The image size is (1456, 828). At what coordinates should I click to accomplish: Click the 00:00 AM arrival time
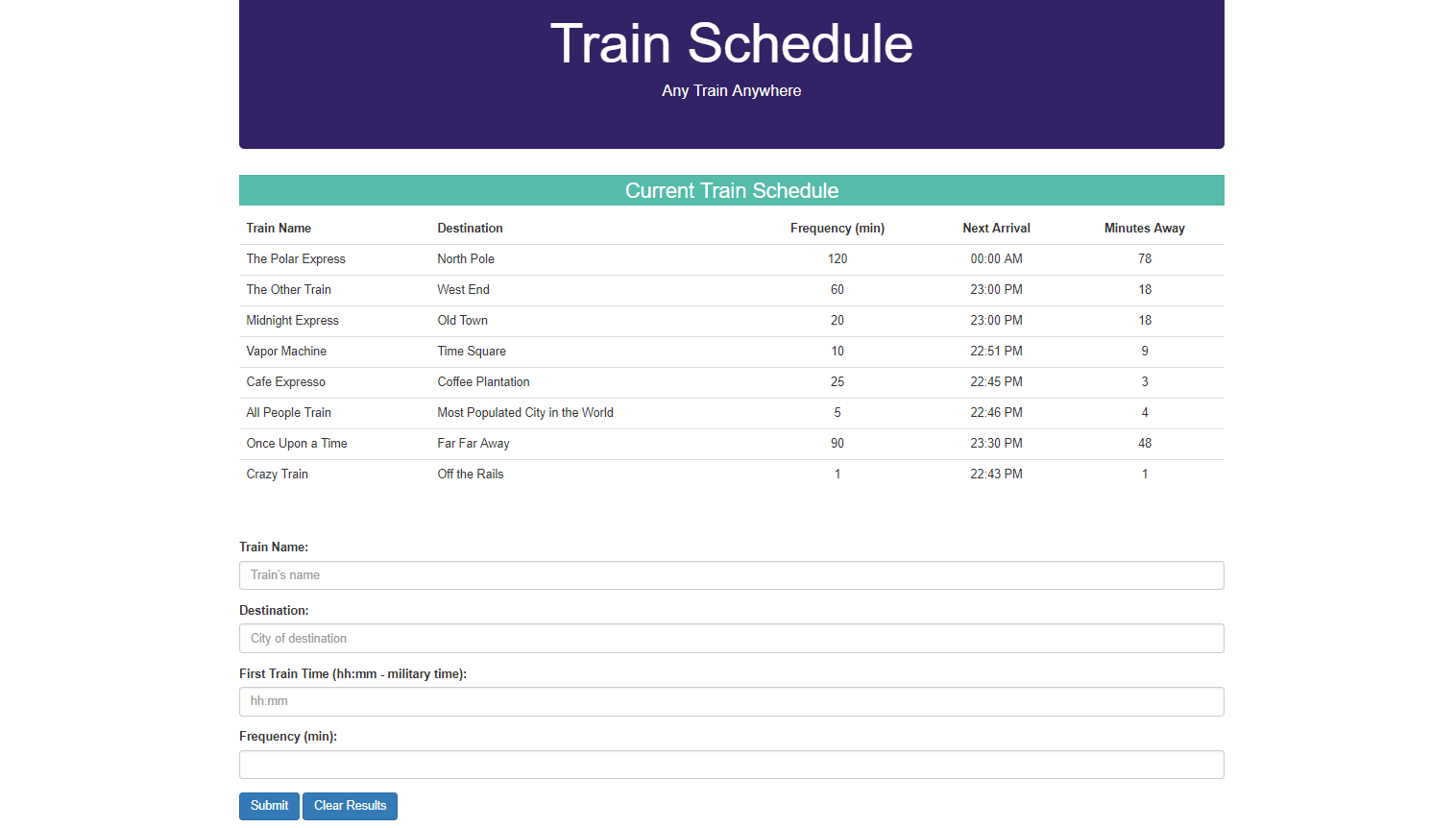click(996, 259)
